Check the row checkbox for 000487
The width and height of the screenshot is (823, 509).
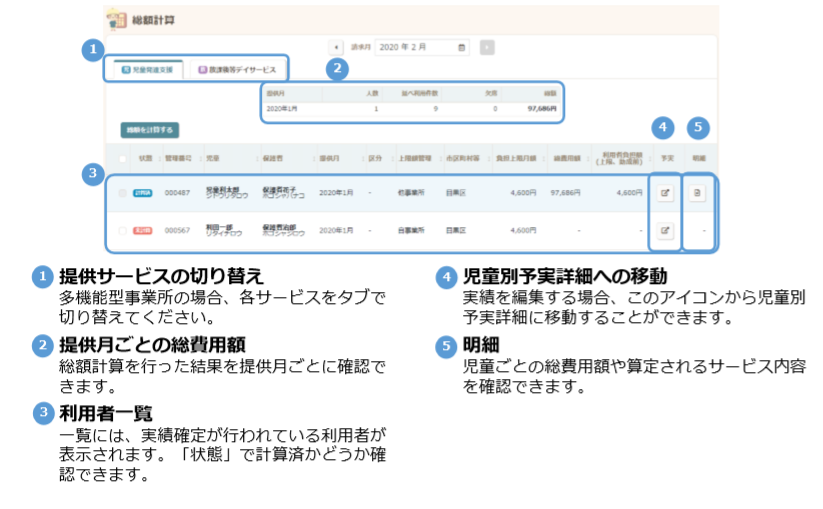click(123, 194)
